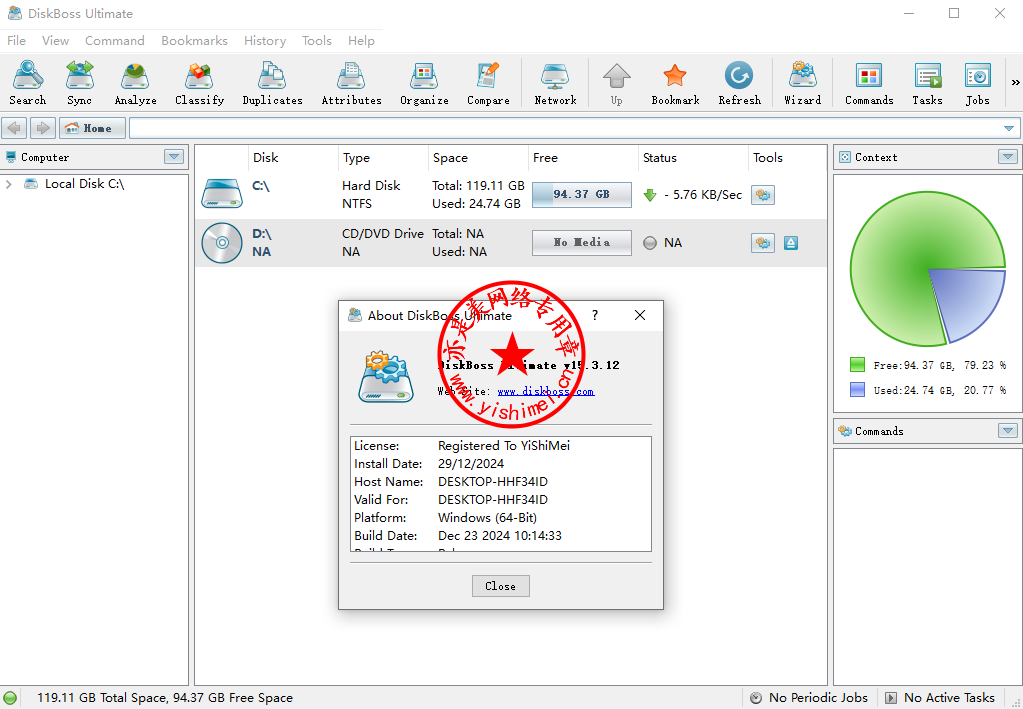
Task: Click the D:\ CD/DVD drive icon
Action: click(222, 243)
